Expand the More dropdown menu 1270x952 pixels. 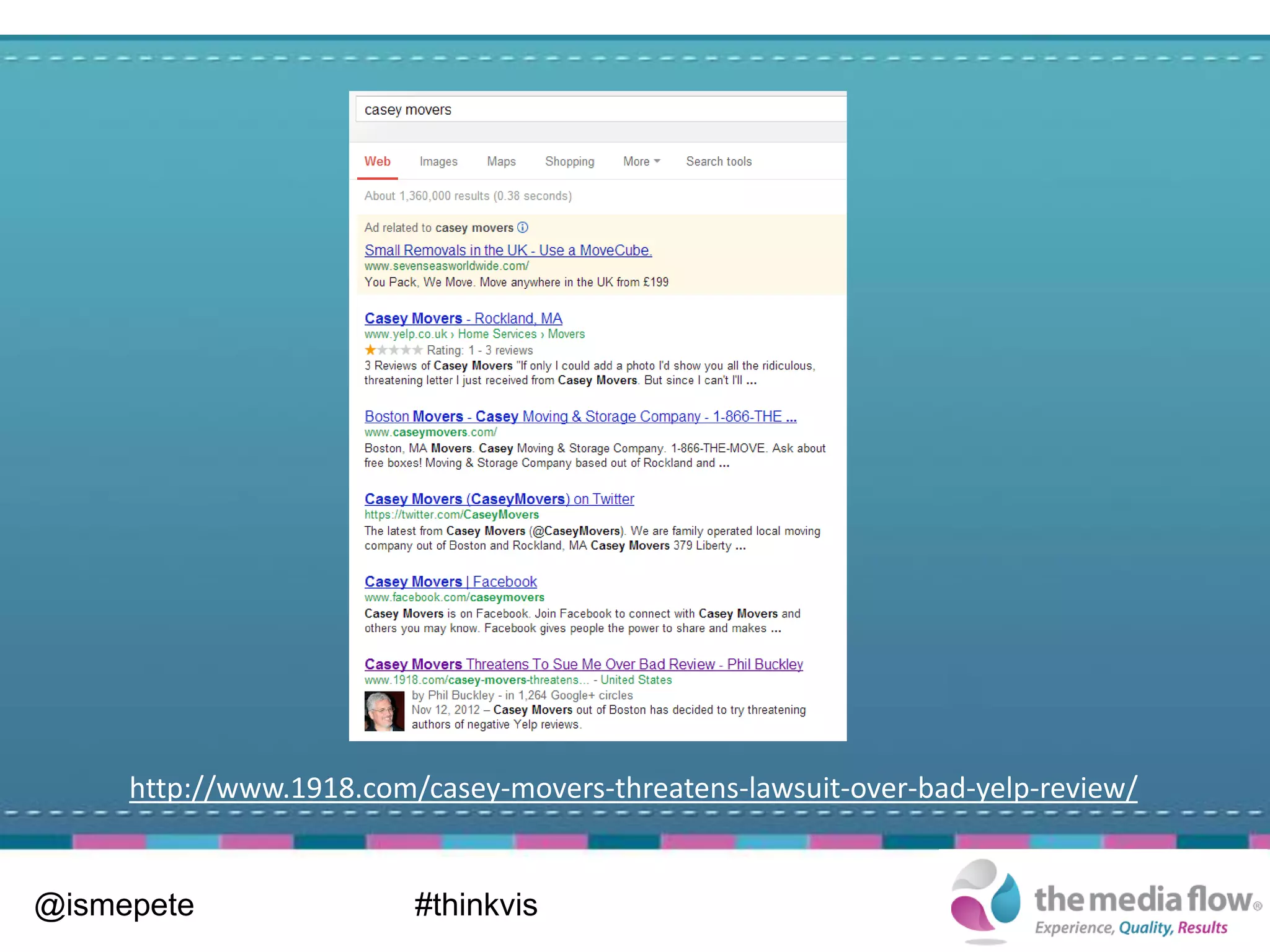(x=641, y=161)
